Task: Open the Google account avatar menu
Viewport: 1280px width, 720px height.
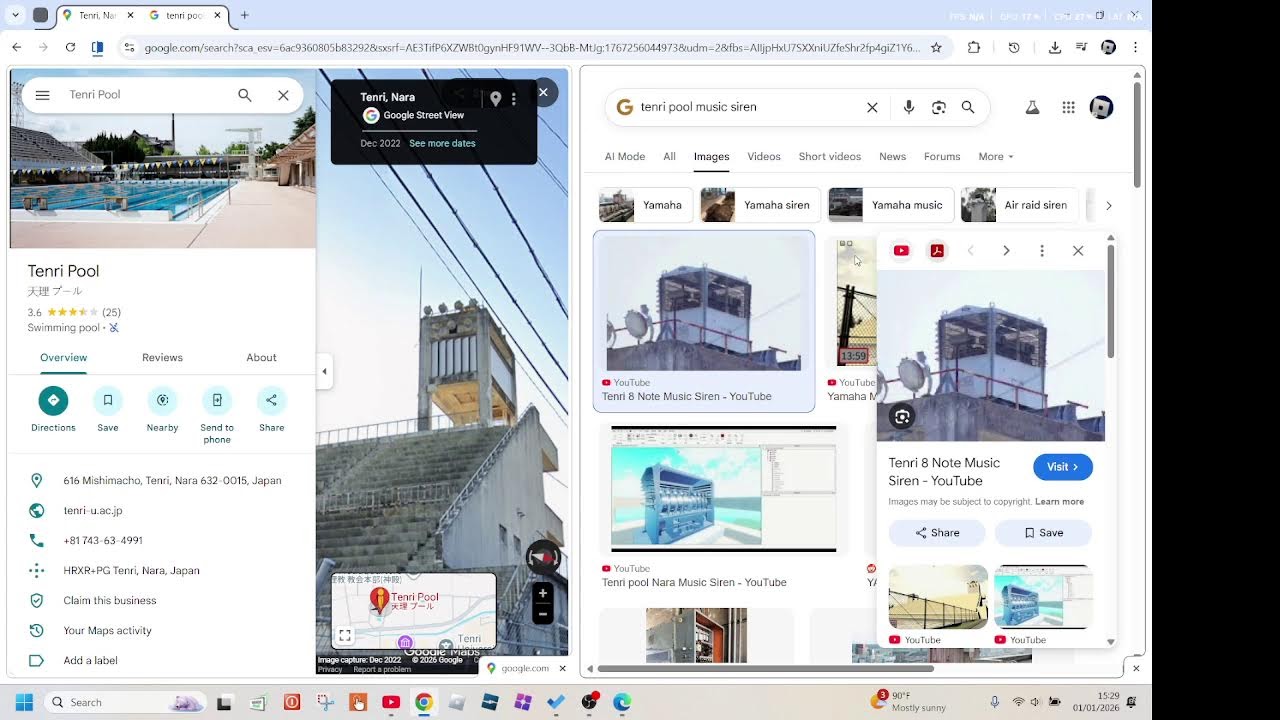Action: (1101, 107)
